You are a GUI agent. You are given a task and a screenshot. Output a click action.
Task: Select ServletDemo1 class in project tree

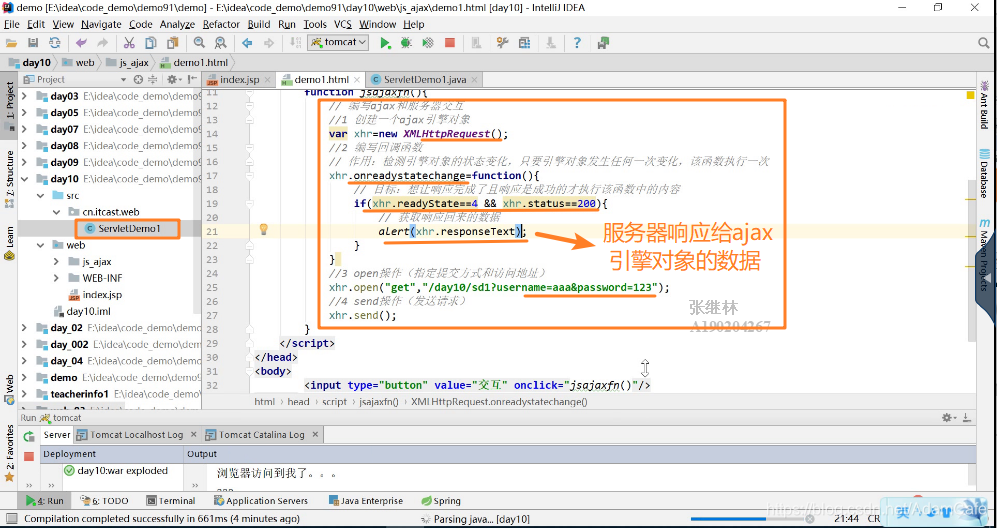pos(127,228)
